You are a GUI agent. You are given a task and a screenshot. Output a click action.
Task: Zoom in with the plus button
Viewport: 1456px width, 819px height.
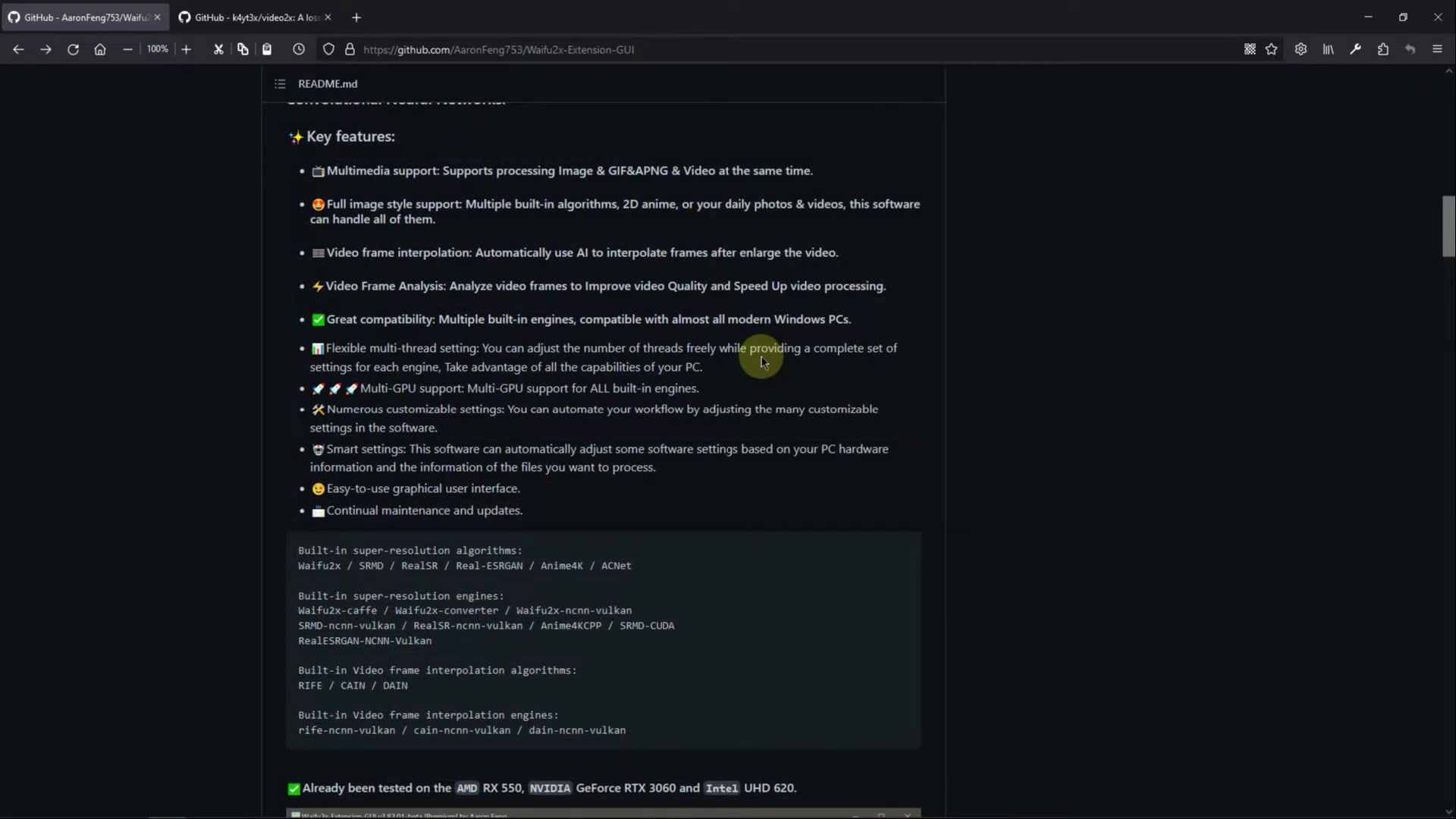(186, 49)
